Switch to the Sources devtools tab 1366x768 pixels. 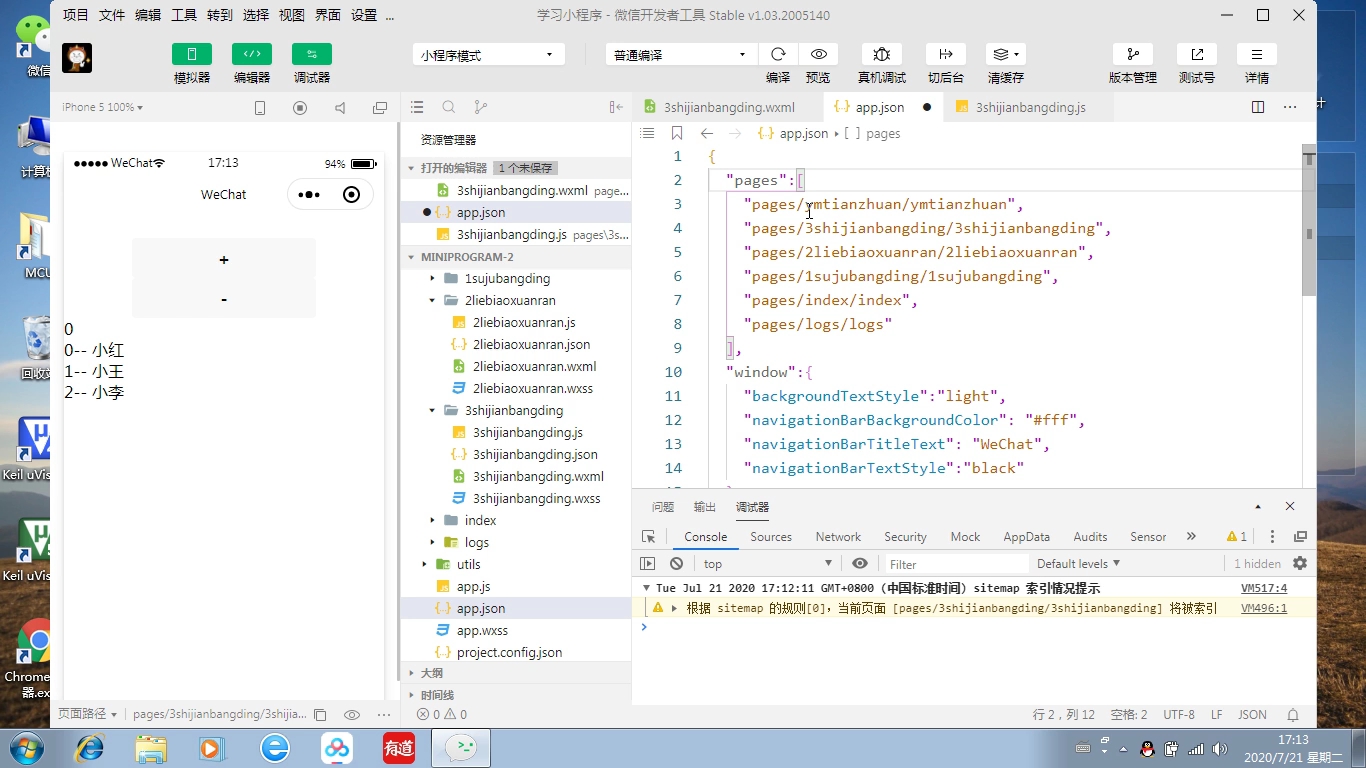pyautogui.click(x=771, y=537)
